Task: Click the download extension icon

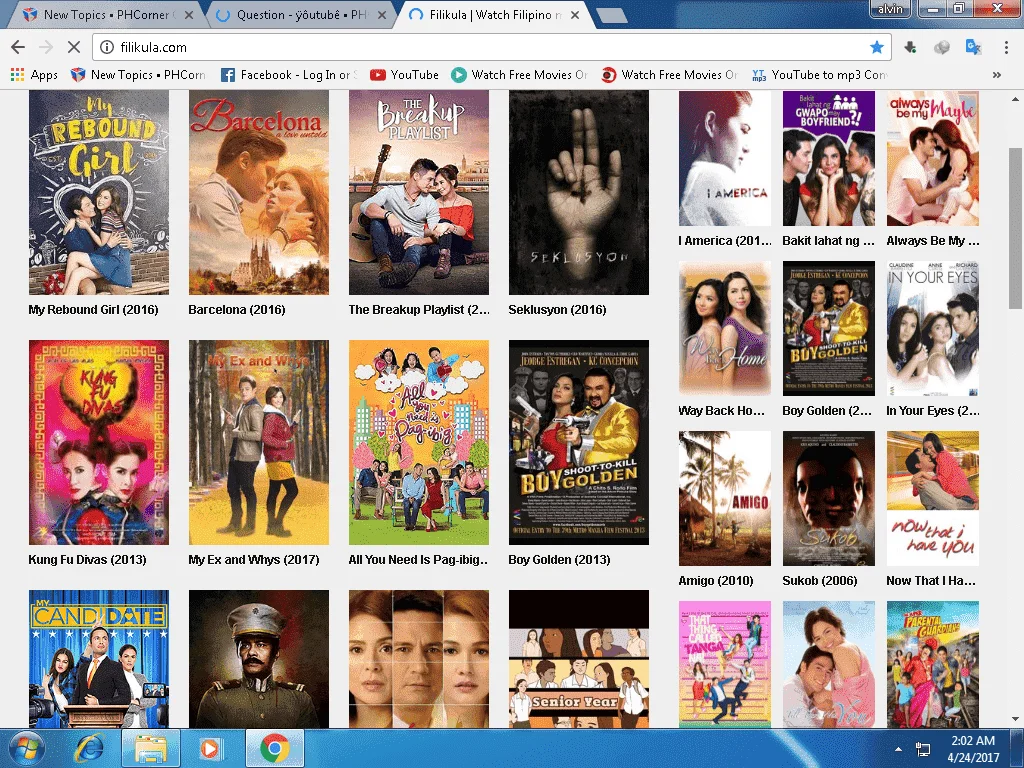Action: coord(910,47)
